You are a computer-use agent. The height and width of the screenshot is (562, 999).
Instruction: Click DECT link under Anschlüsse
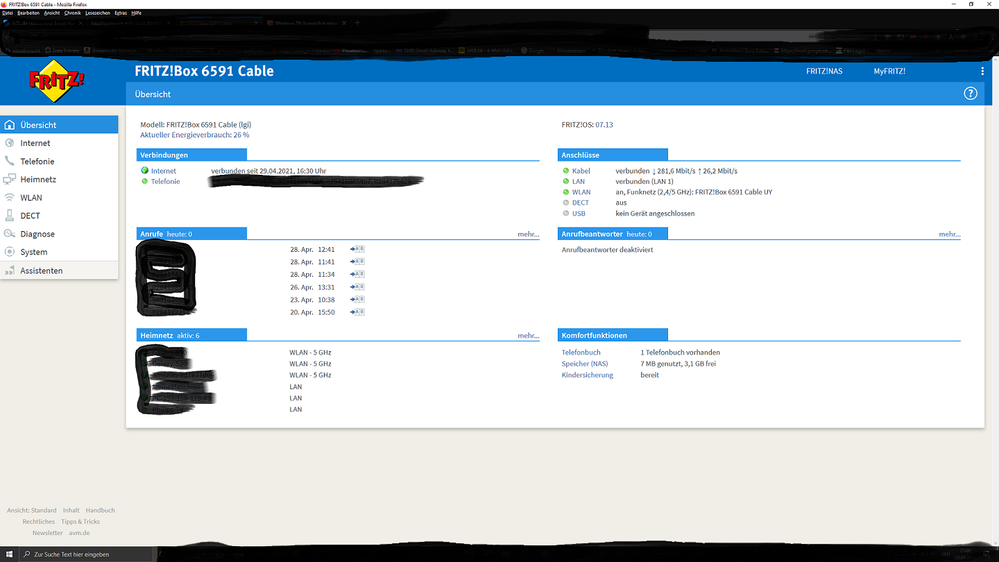click(x=580, y=203)
